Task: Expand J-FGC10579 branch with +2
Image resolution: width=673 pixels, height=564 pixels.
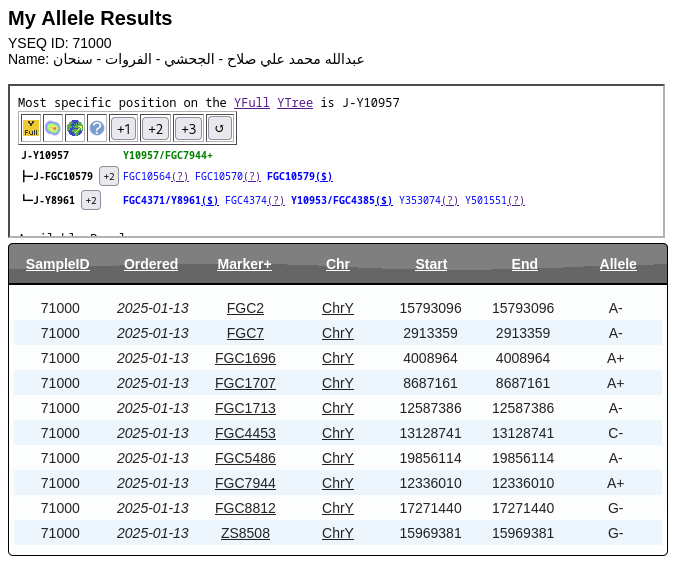Action: (x=109, y=176)
